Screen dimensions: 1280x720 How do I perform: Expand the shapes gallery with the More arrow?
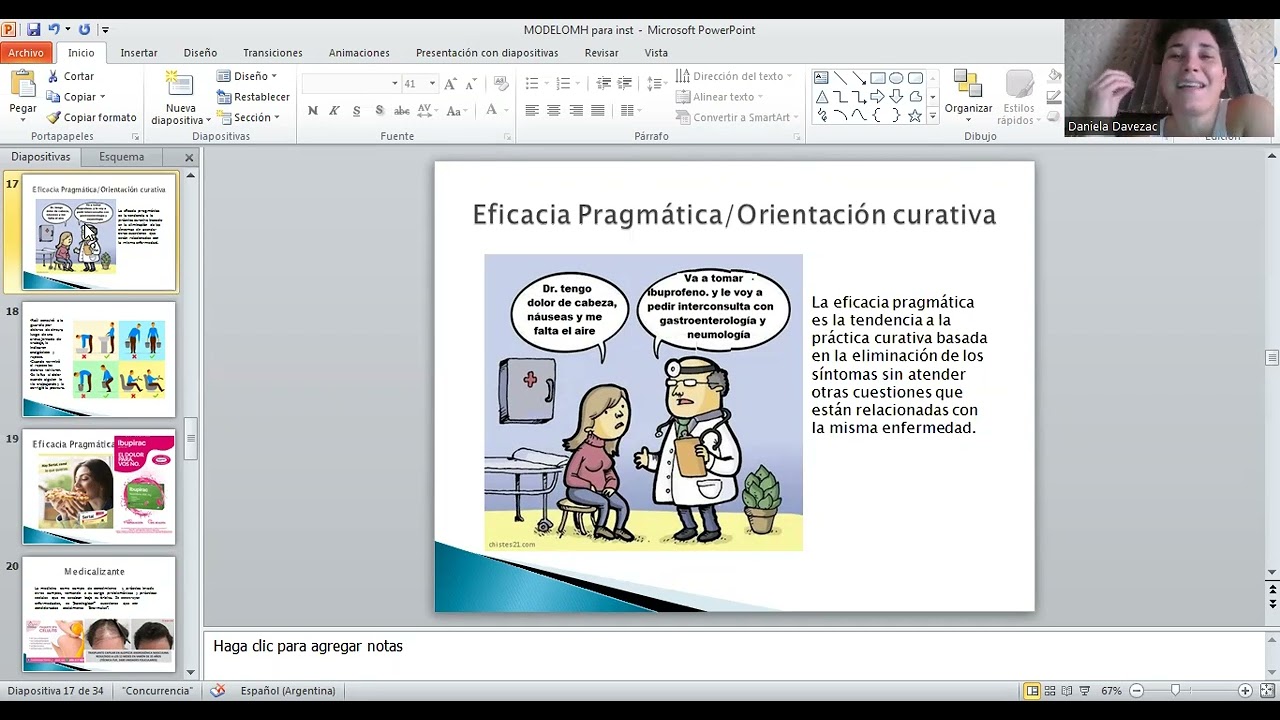click(x=933, y=116)
